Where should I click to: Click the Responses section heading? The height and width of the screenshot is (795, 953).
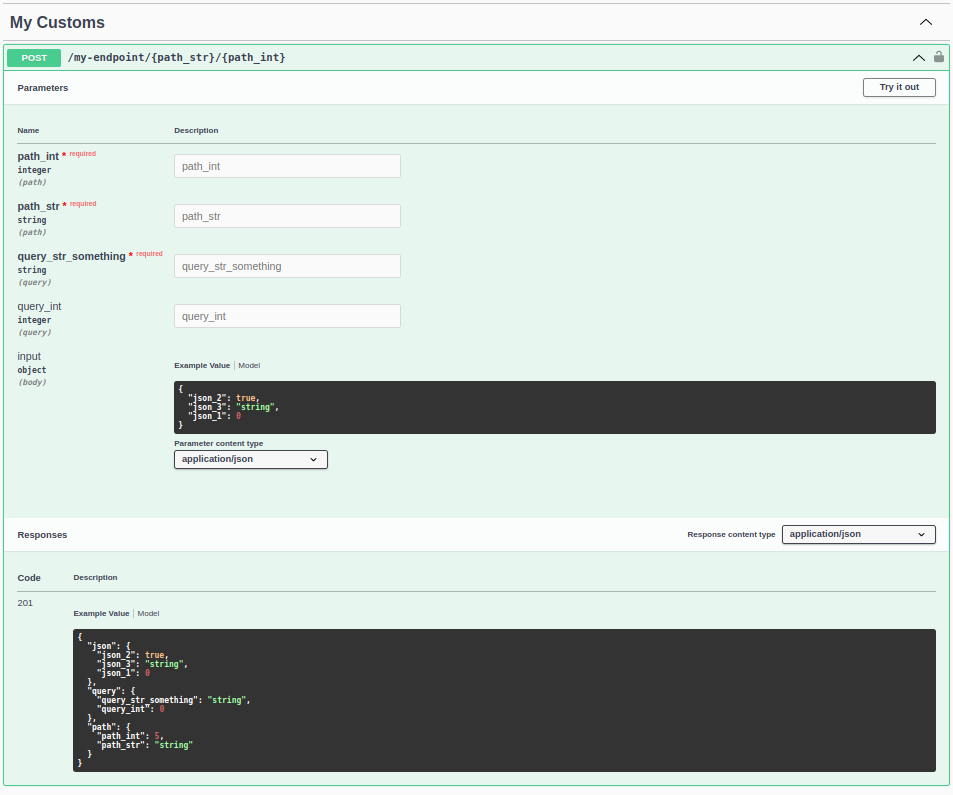point(42,534)
